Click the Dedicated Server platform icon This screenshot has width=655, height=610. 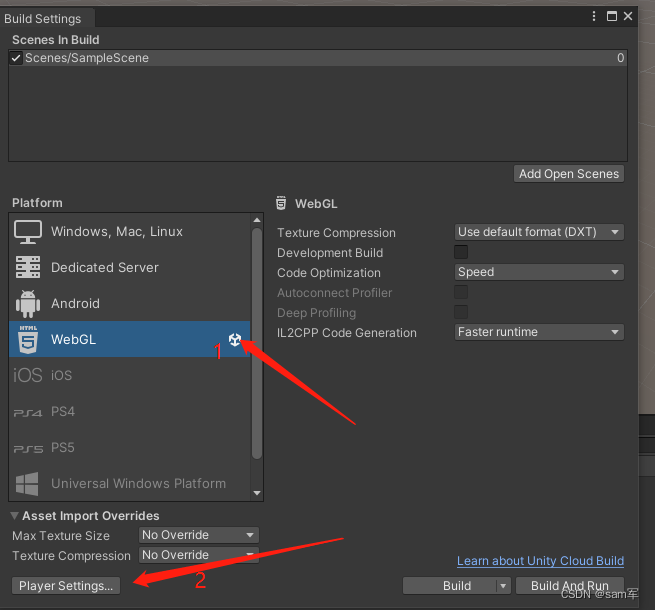[28, 267]
